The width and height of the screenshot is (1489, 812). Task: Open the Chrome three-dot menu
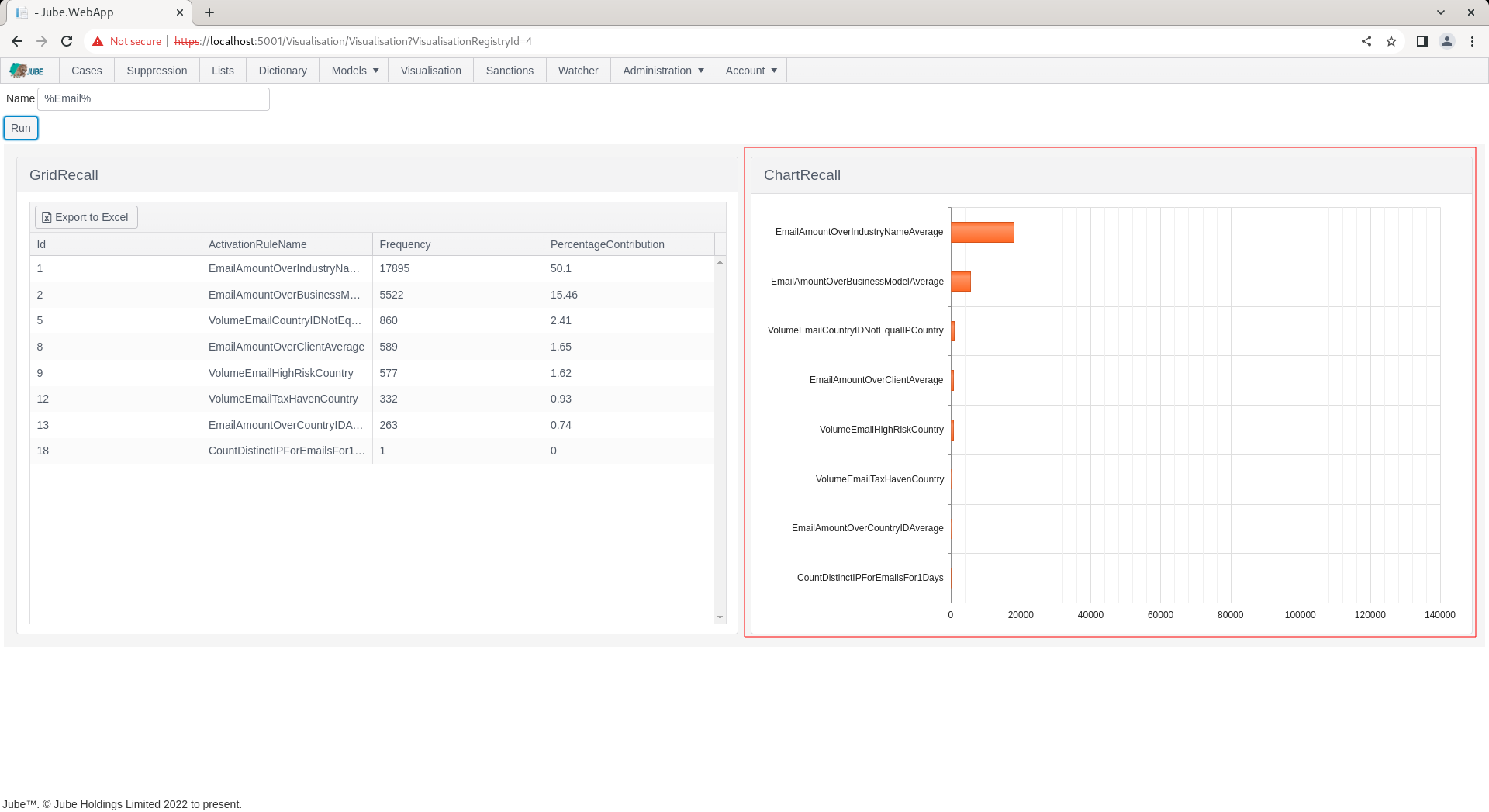[x=1472, y=41]
